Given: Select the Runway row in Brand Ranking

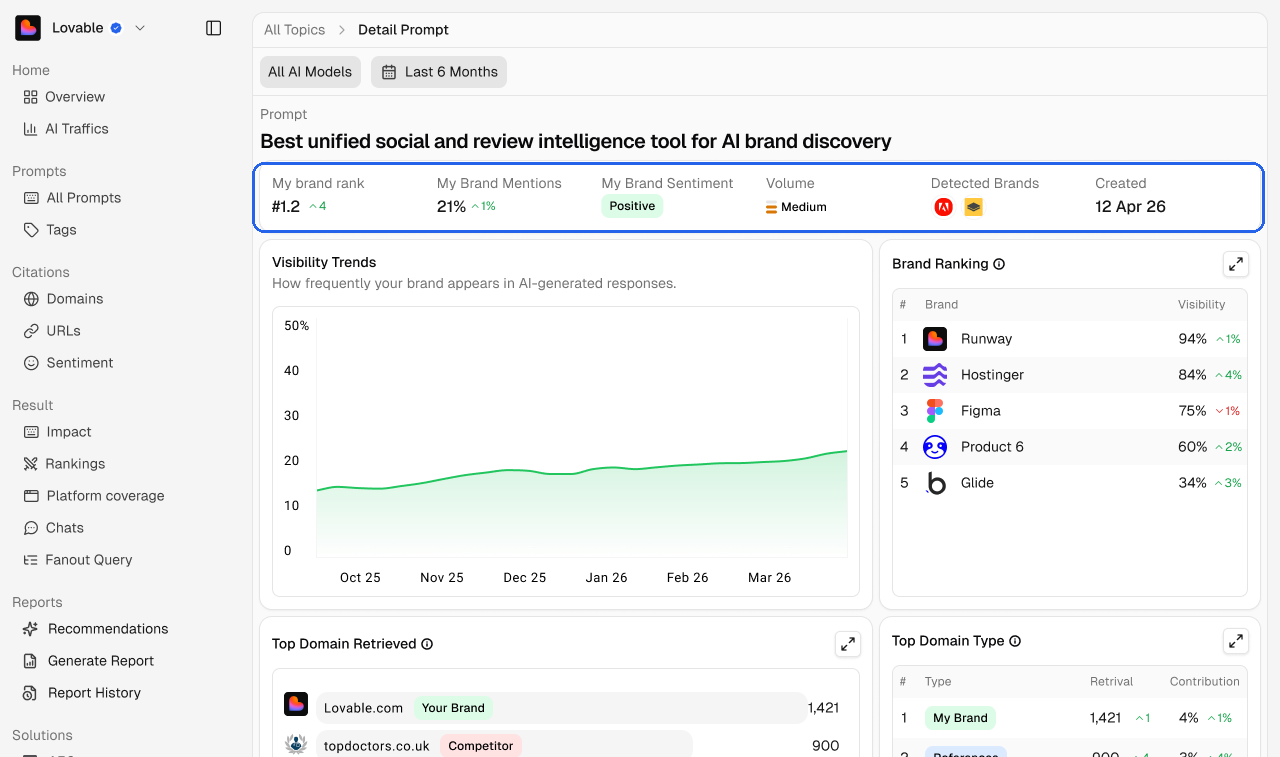Looking at the screenshot, I should (x=1070, y=339).
